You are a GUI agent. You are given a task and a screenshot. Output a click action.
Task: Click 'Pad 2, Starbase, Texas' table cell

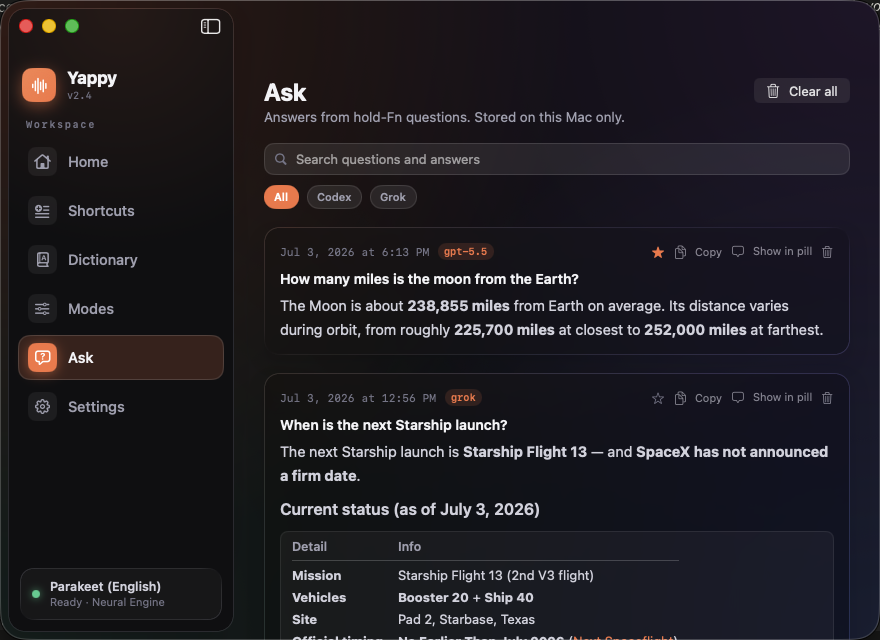pyautogui.click(x=466, y=619)
